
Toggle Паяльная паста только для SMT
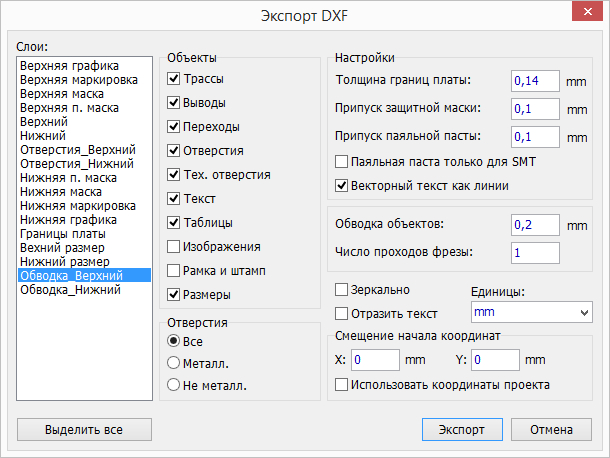342,161
